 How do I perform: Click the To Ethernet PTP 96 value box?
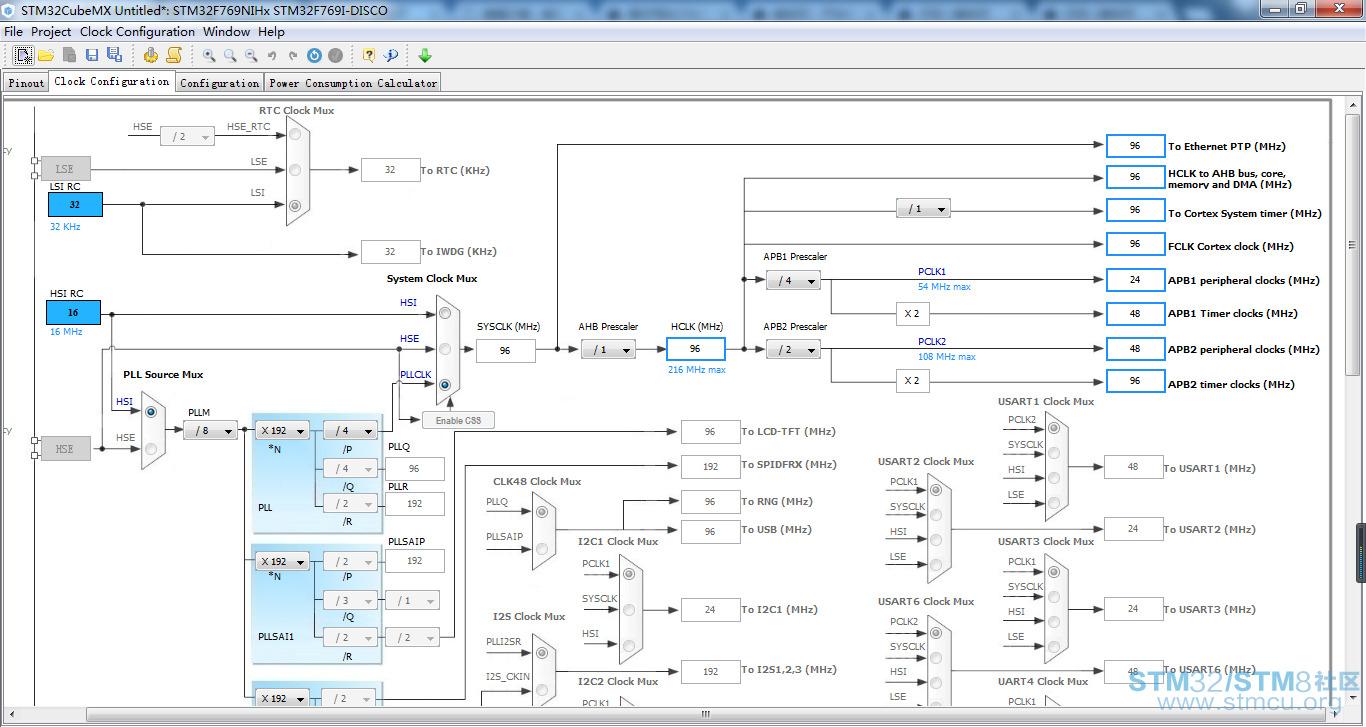tap(1135, 146)
